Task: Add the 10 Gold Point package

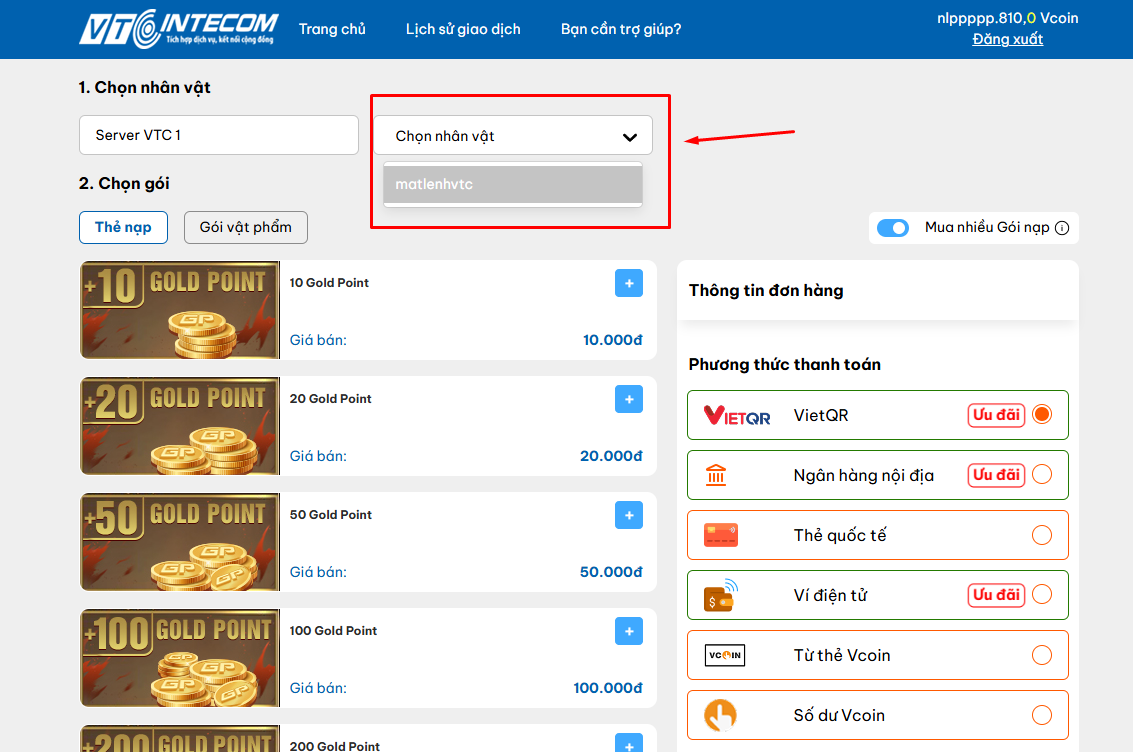Action: (629, 283)
